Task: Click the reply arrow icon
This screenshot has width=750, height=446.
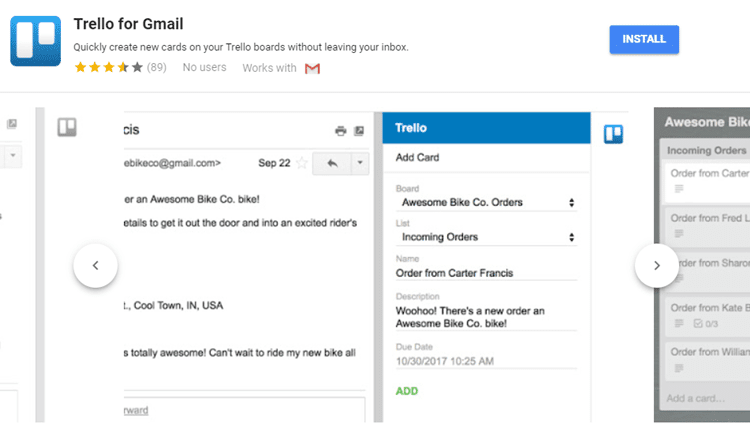Action: coord(332,163)
